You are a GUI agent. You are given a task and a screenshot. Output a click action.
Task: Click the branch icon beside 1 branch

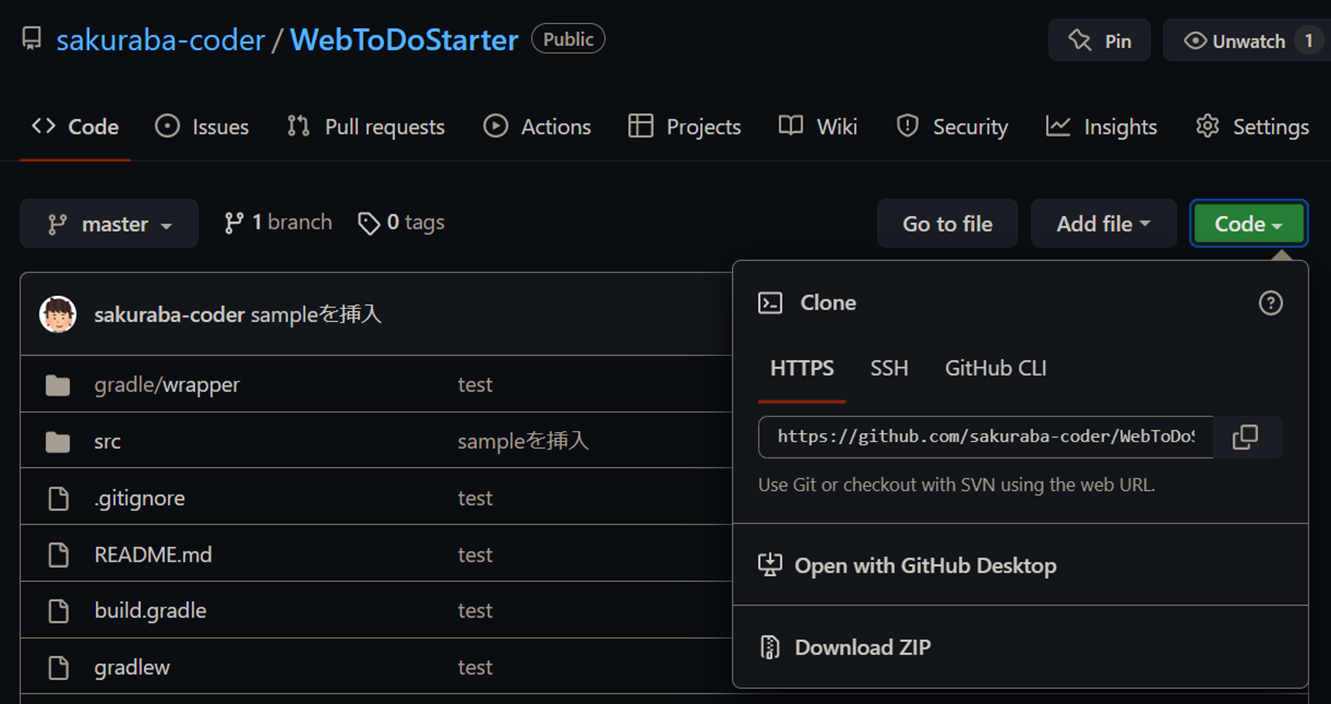[x=234, y=223]
